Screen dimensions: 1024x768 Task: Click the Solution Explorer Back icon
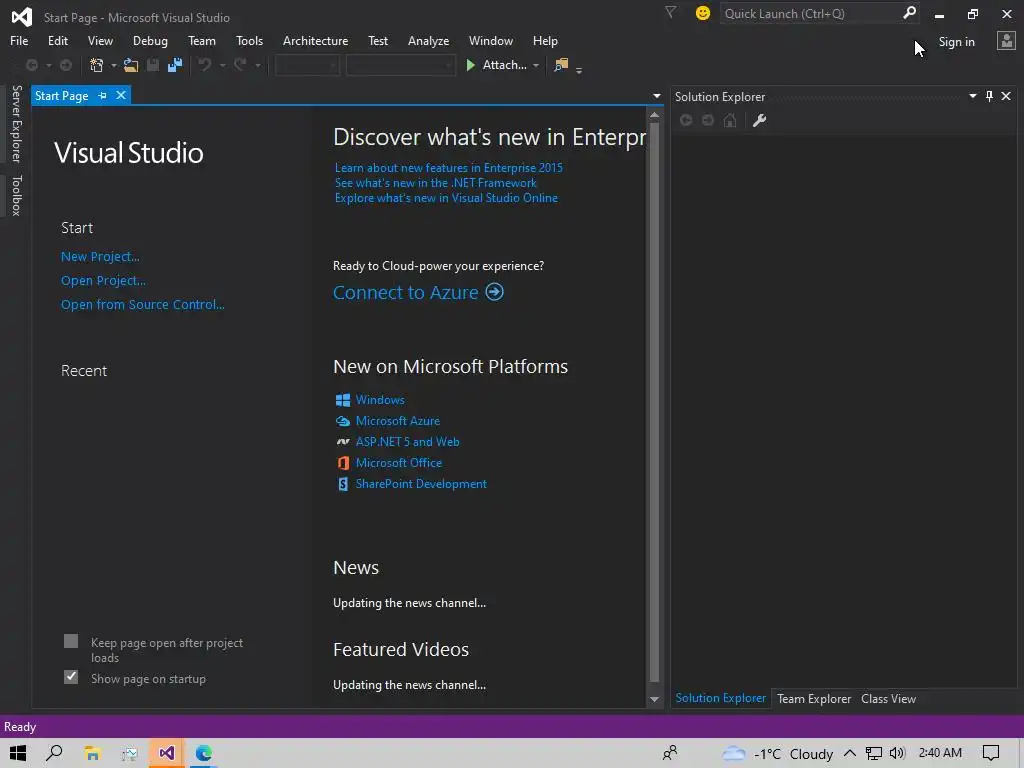(x=686, y=120)
